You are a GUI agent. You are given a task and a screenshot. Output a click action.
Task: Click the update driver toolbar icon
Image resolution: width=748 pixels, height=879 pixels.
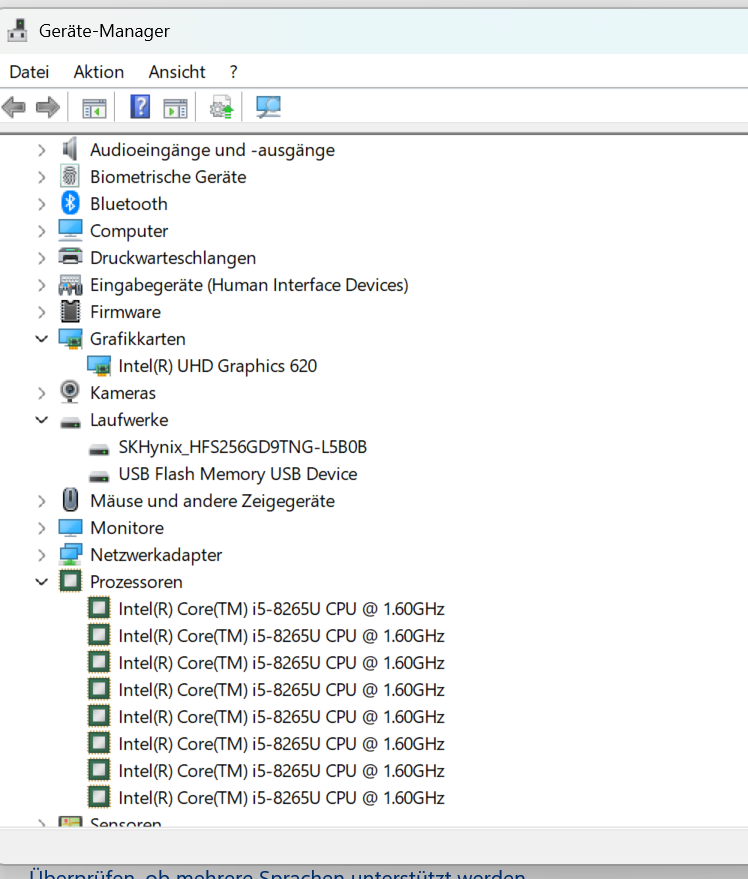tap(221, 107)
